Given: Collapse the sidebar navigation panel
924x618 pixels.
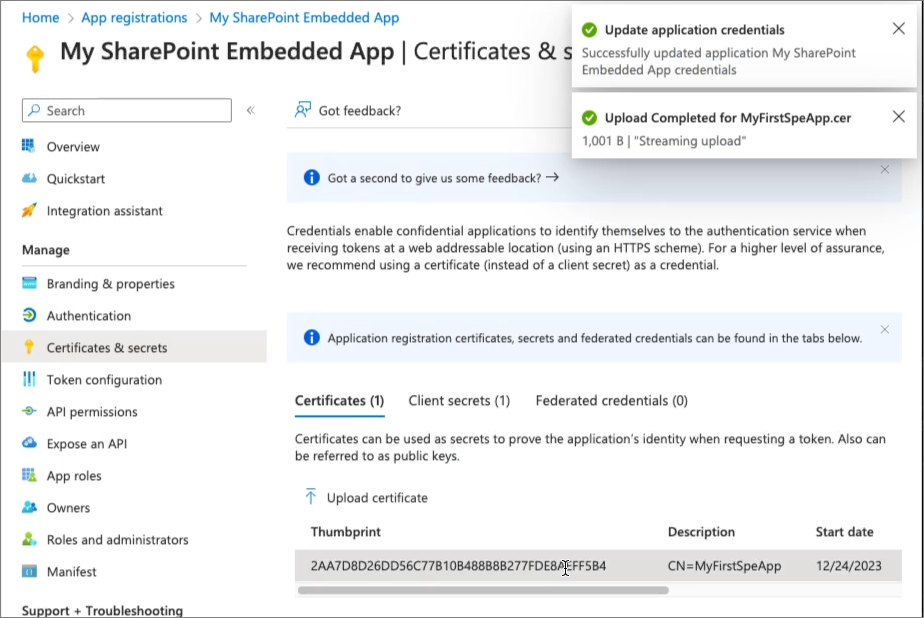Looking at the screenshot, I should point(251,110).
